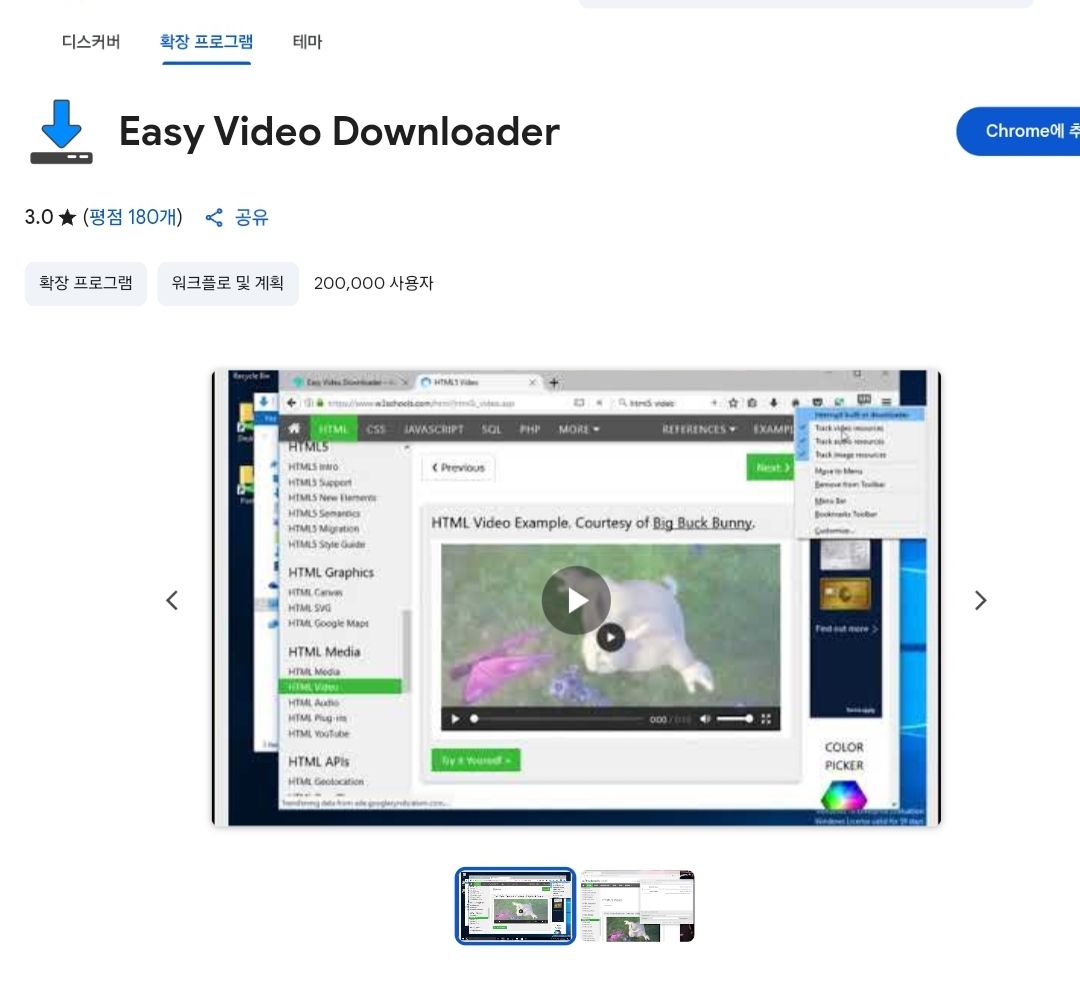Select the second screenshot thumbnail
The height and width of the screenshot is (1002, 1080).
pyautogui.click(x=638, y=906)
